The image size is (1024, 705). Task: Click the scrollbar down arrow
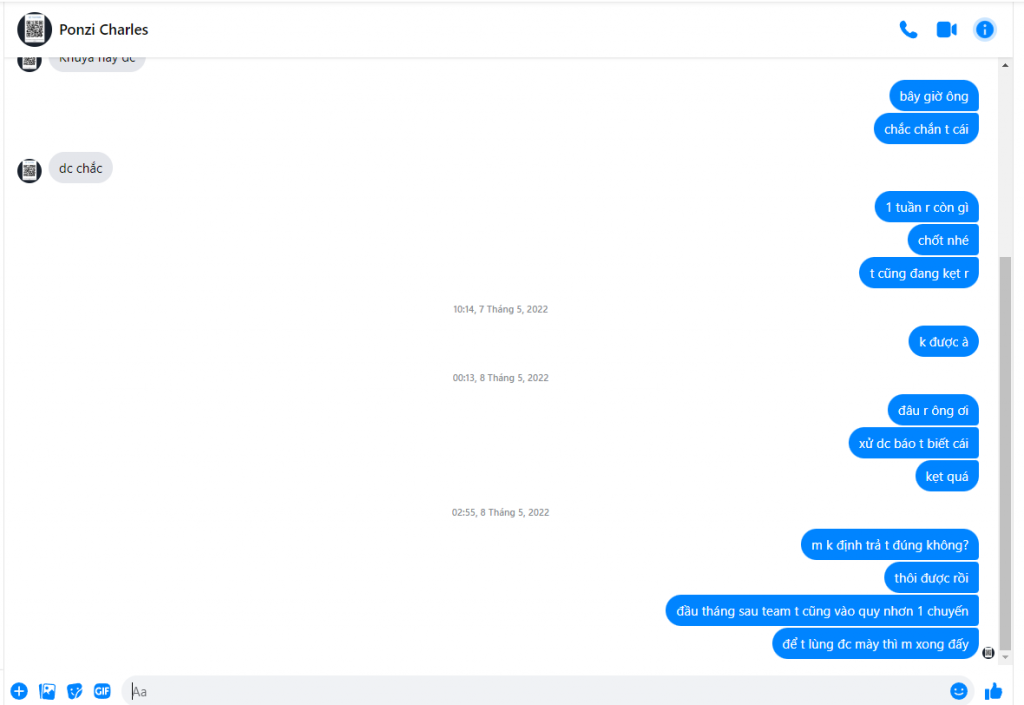click(1005, 657)
